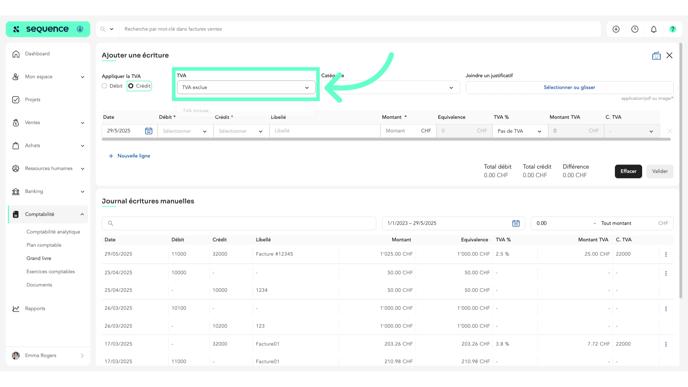Click the Effacer button
Screen dimensions: 688x387
pyautogui.click(x=628, y=172)
